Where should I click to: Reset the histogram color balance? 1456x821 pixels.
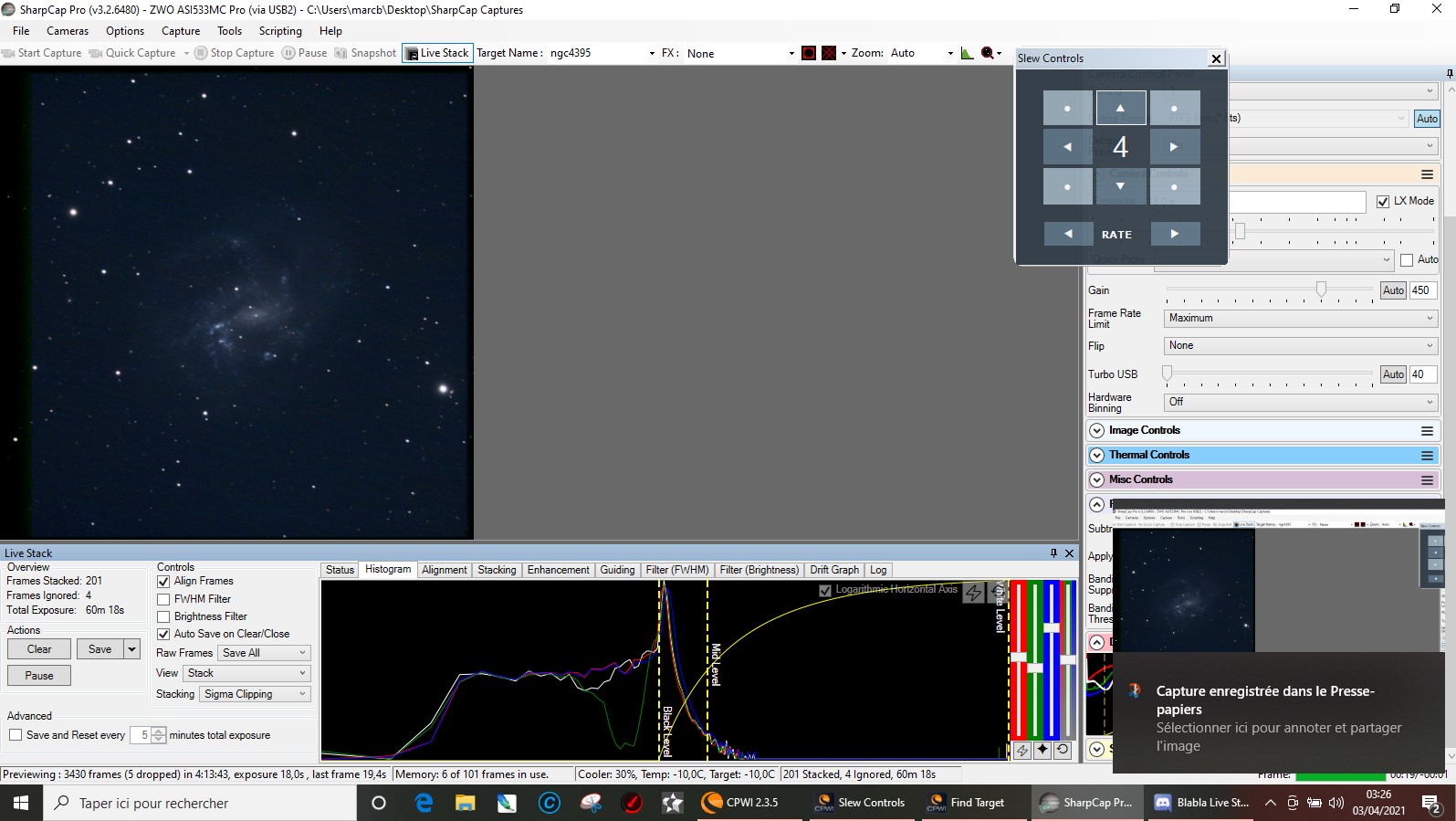[x=1063, y=750]
